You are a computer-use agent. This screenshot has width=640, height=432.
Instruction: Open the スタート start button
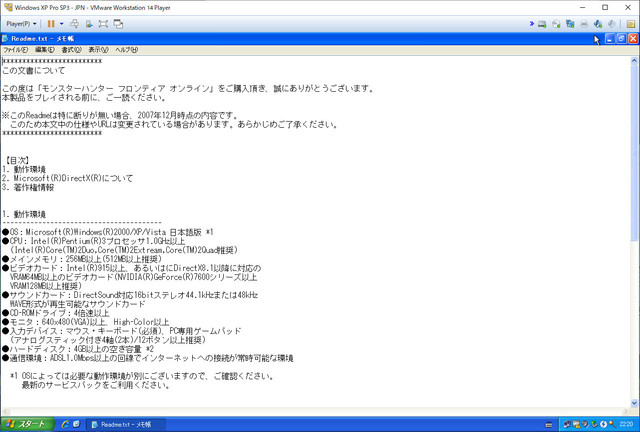point(27,424)
